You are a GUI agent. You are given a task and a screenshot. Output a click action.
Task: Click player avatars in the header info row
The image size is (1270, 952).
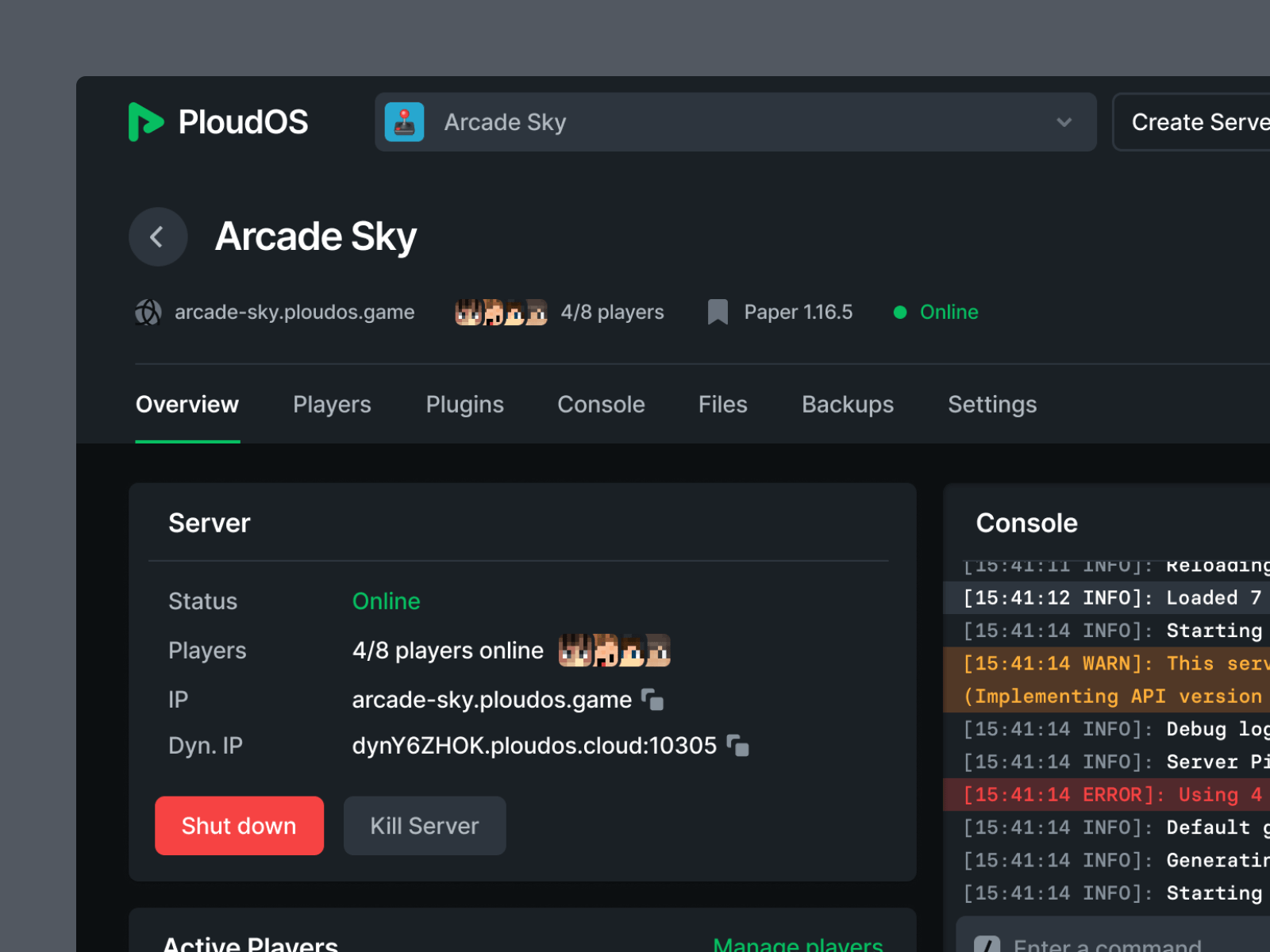coord(501,313)
